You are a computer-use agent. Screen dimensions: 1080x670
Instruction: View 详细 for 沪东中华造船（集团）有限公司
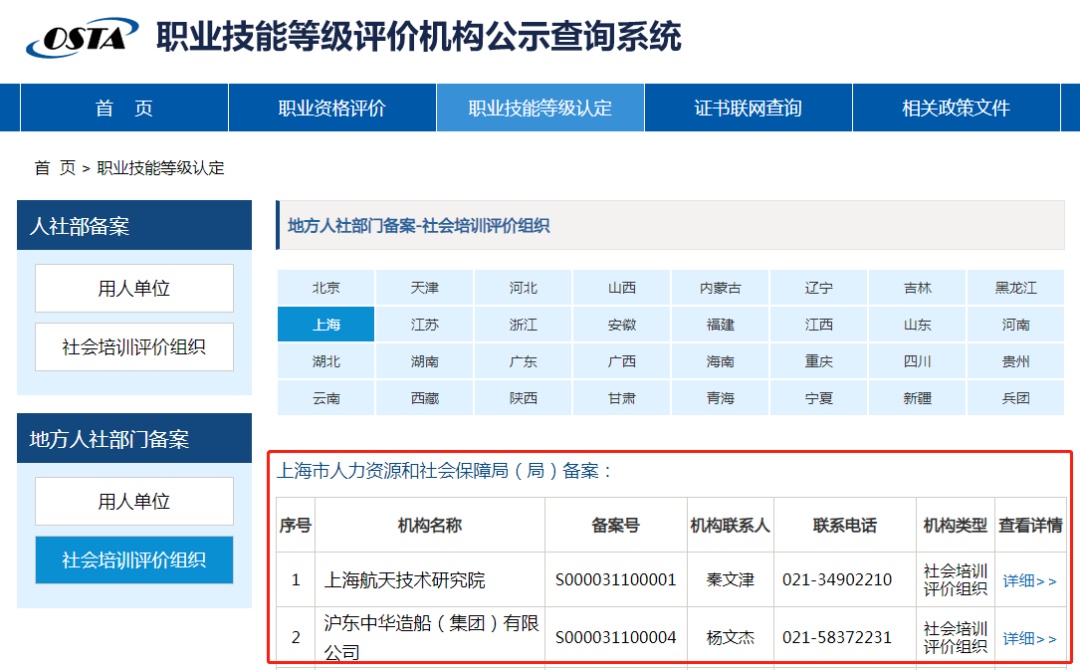pos(1029,638)
